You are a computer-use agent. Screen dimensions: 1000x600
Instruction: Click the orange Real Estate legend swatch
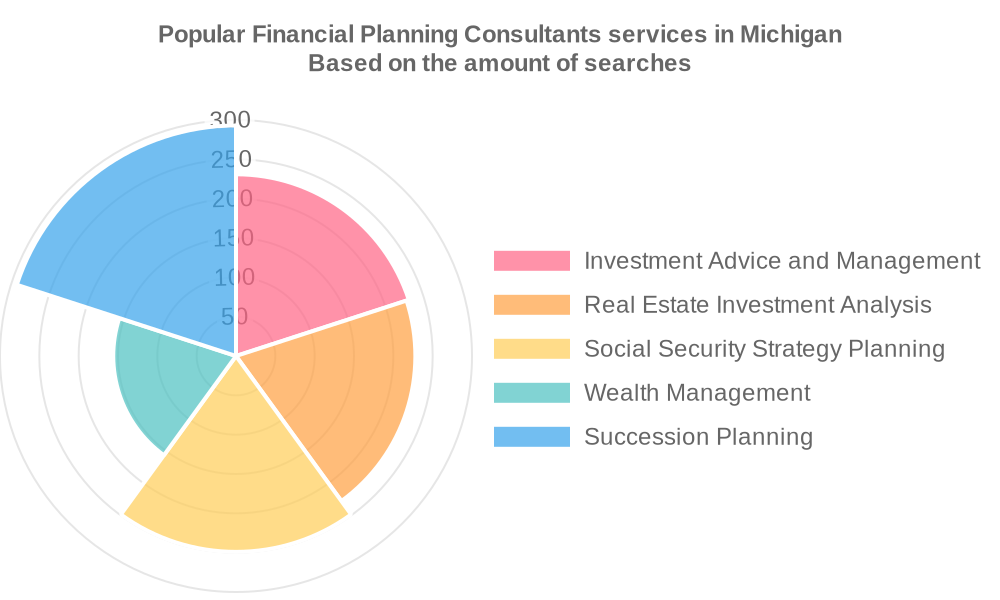531,305
